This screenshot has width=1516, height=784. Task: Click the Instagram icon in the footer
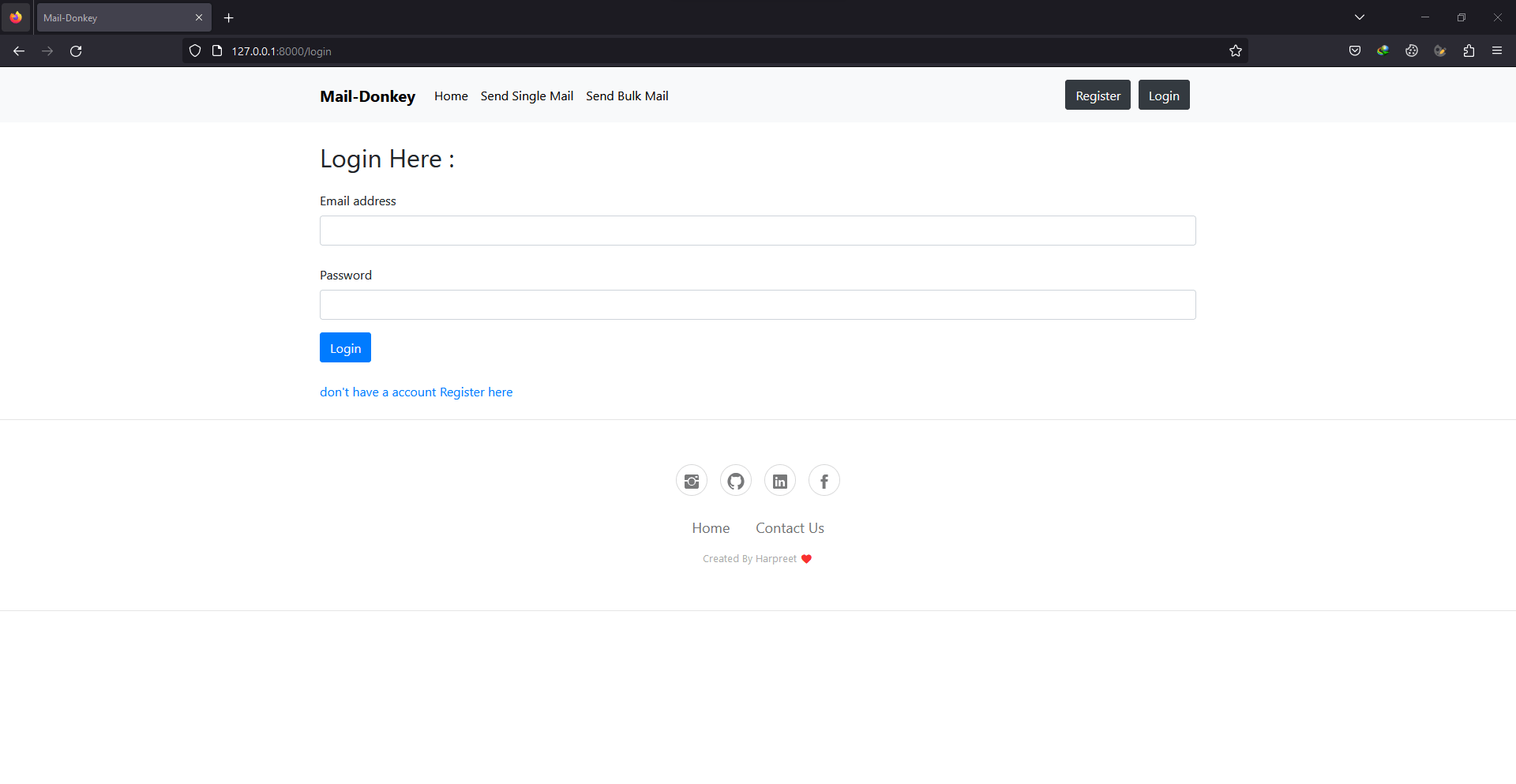691,480
